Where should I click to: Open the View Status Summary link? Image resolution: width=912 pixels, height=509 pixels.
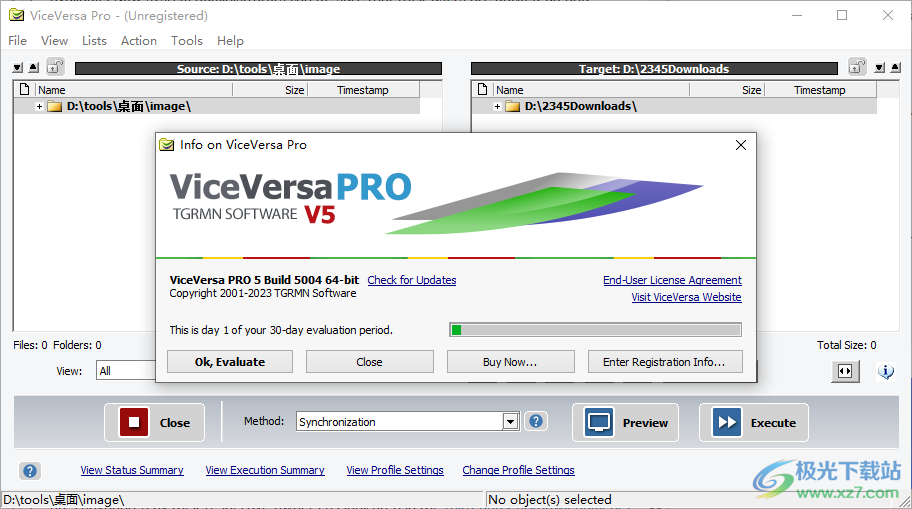[x=132, y=470]
